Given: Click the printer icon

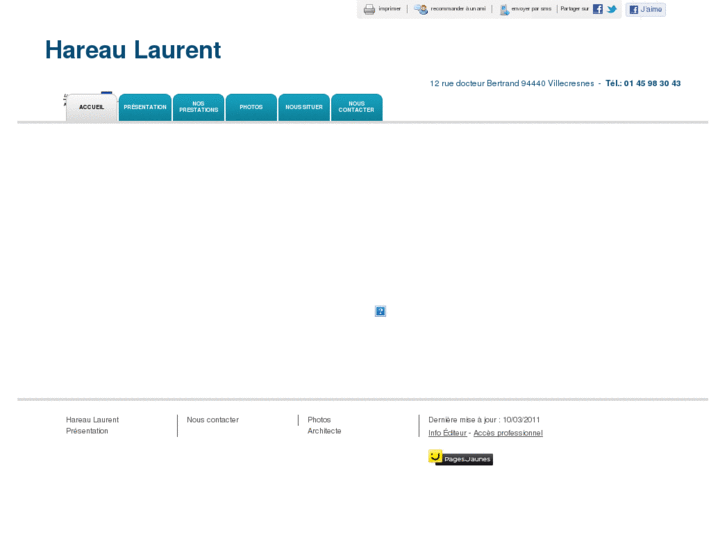Looking at the screenshot, I should pos(369,9).
